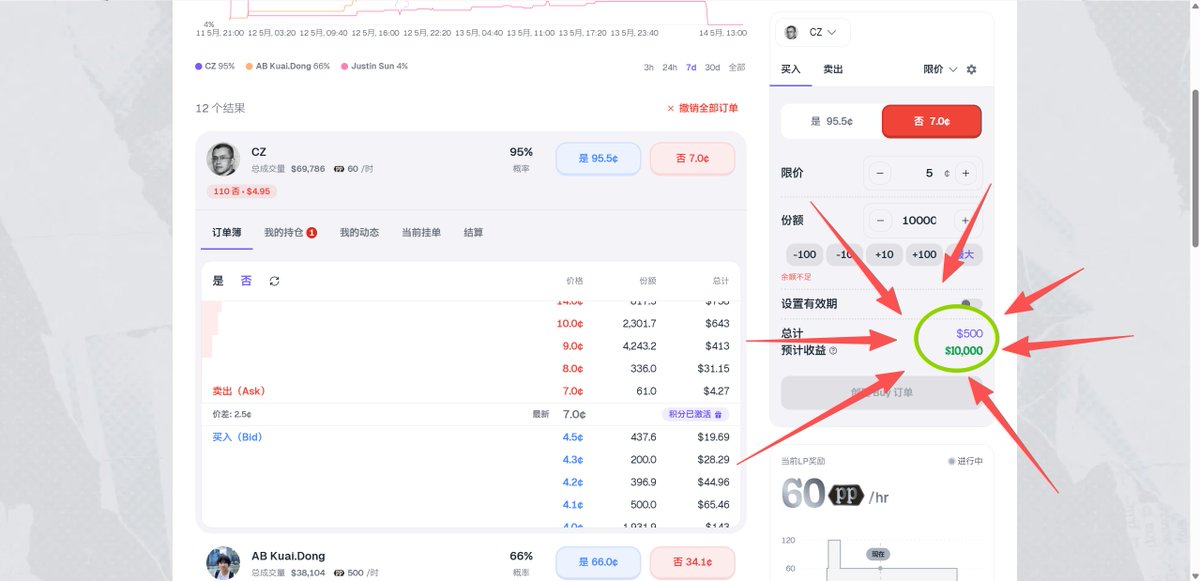Viewport: 1200px width, 581px height.
Task: Click the +100 shares quick button
Action: pos(925,254)
